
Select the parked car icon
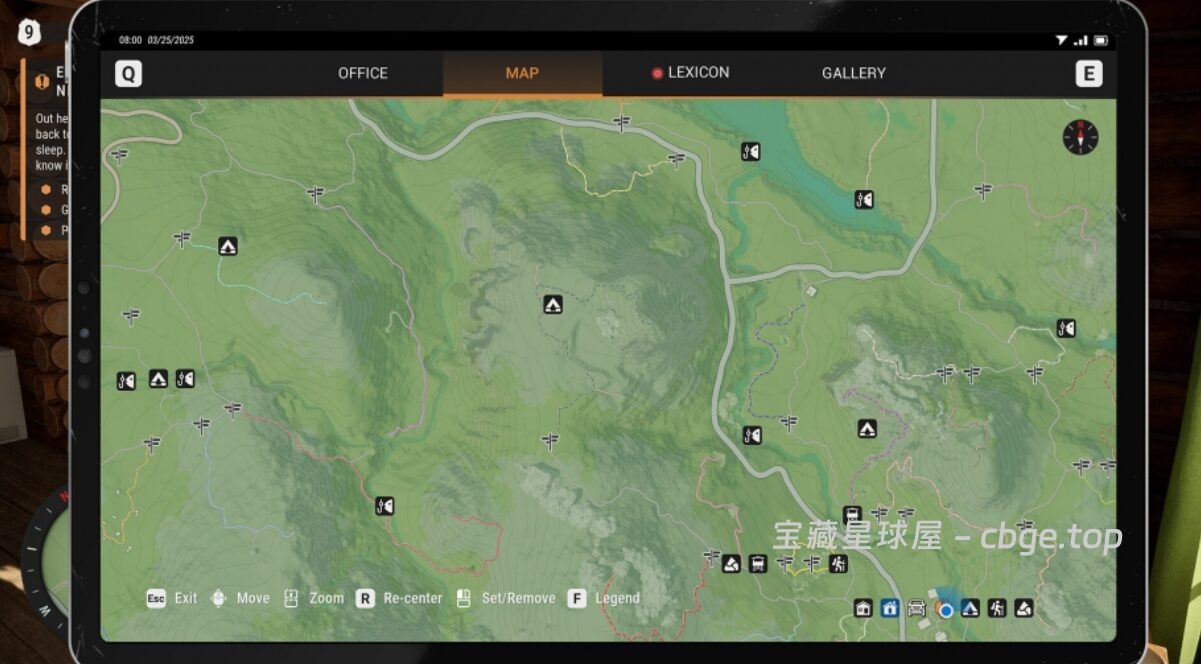(917, 608)
